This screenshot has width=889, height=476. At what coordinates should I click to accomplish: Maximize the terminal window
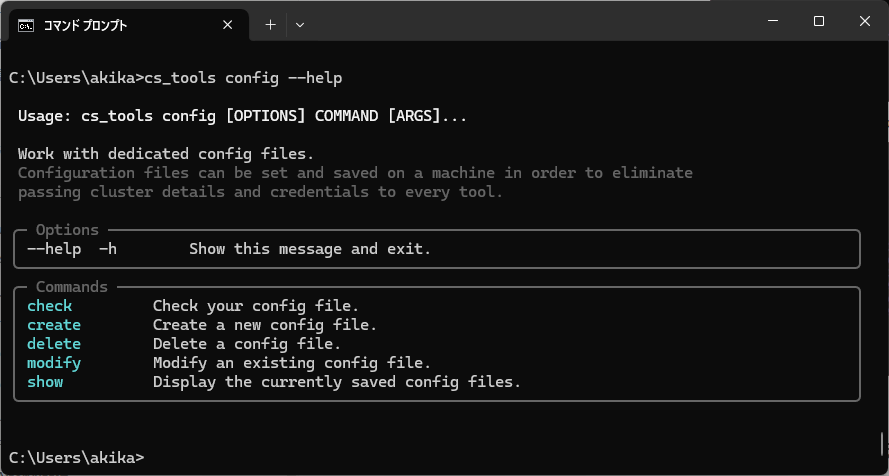click(x=818, y=21)
